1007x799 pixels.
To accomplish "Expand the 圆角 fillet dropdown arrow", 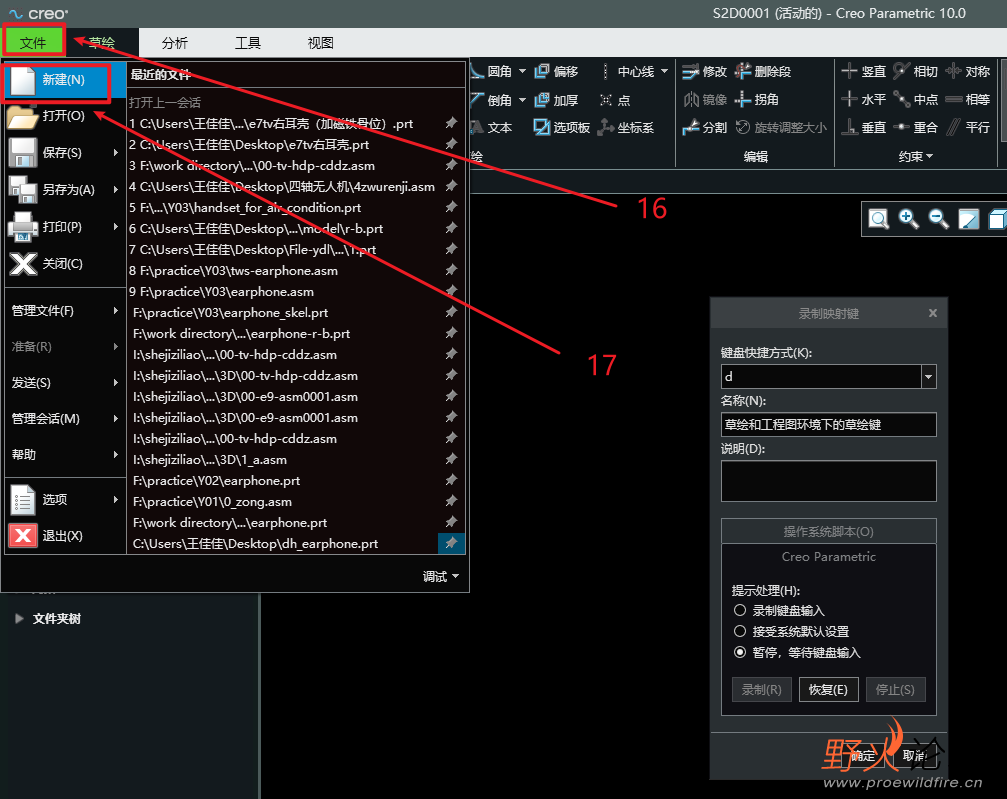I will (x=522, y=71).
